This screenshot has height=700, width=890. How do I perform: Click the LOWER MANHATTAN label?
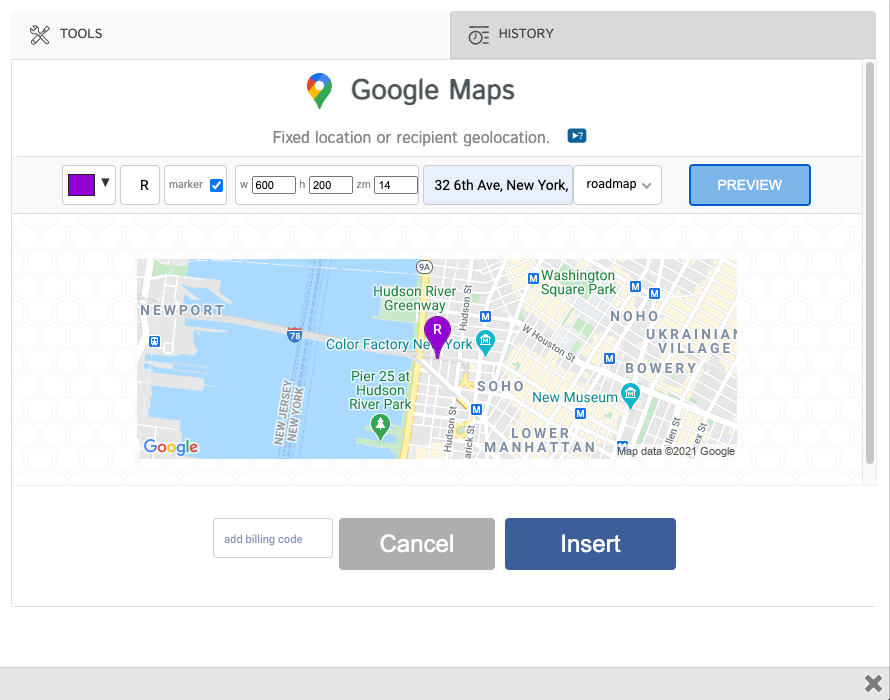click(x=540, y=441)
